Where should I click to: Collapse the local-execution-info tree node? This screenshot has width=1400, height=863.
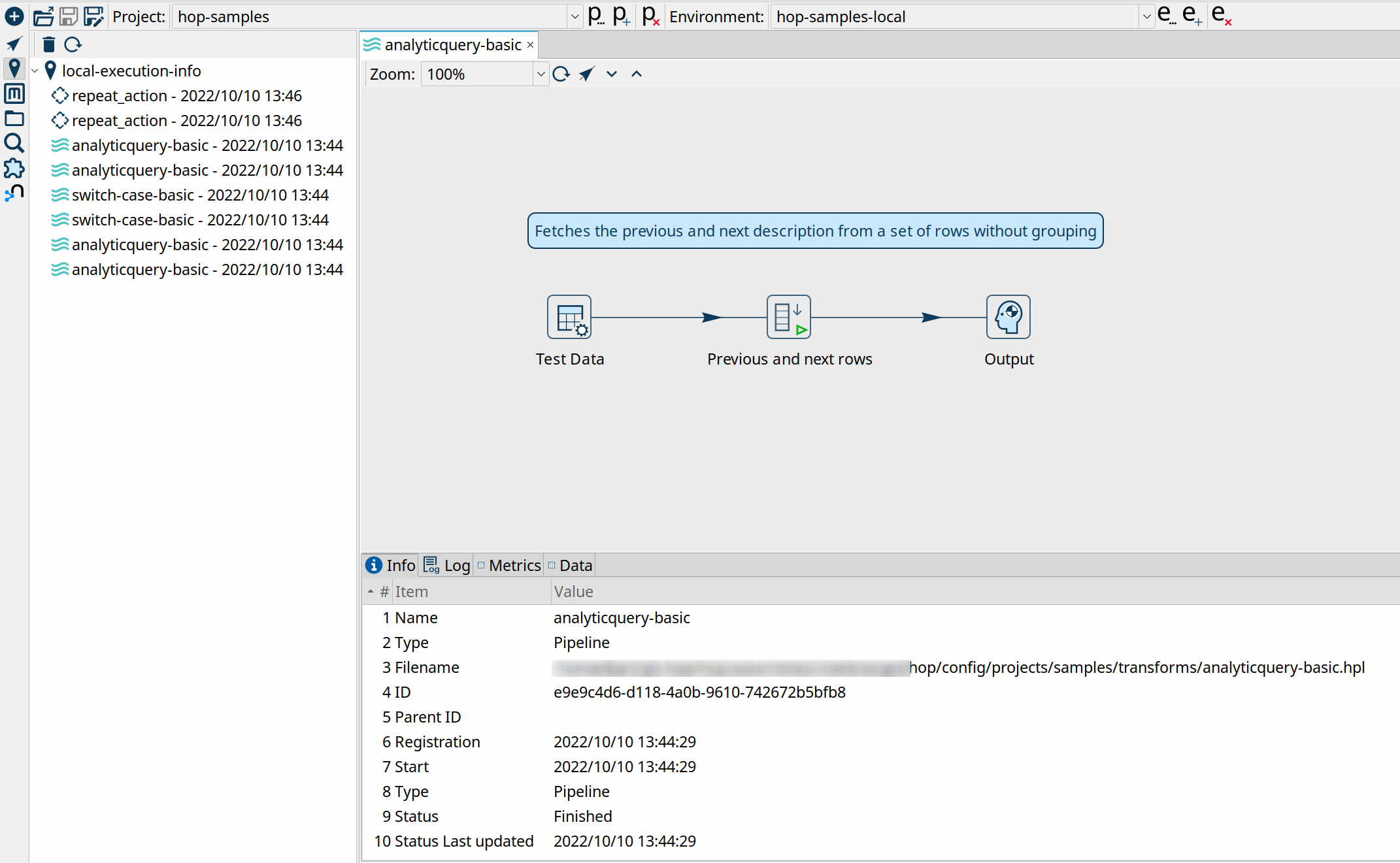[x=35, y=71]
